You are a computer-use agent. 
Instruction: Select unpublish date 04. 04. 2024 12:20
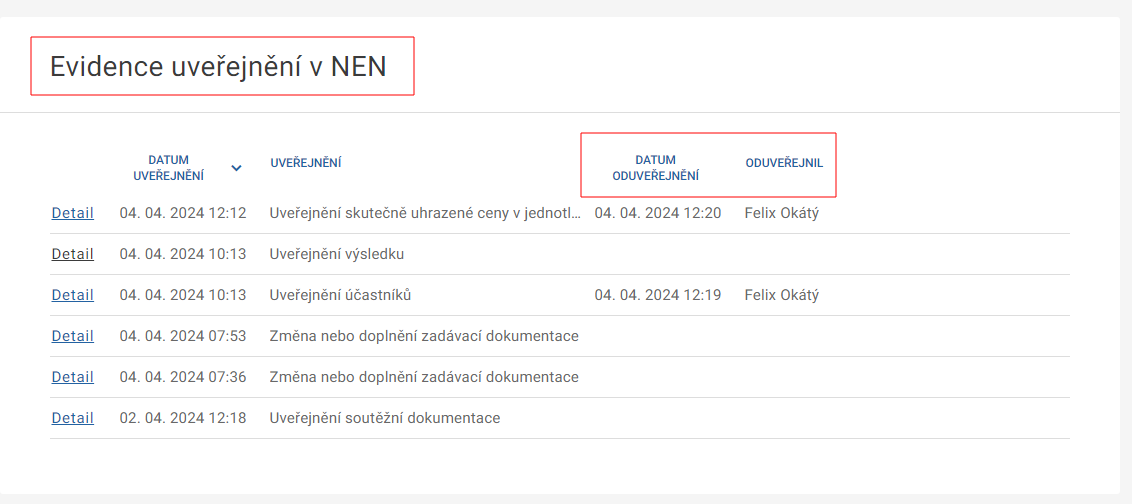click(658, 213)
